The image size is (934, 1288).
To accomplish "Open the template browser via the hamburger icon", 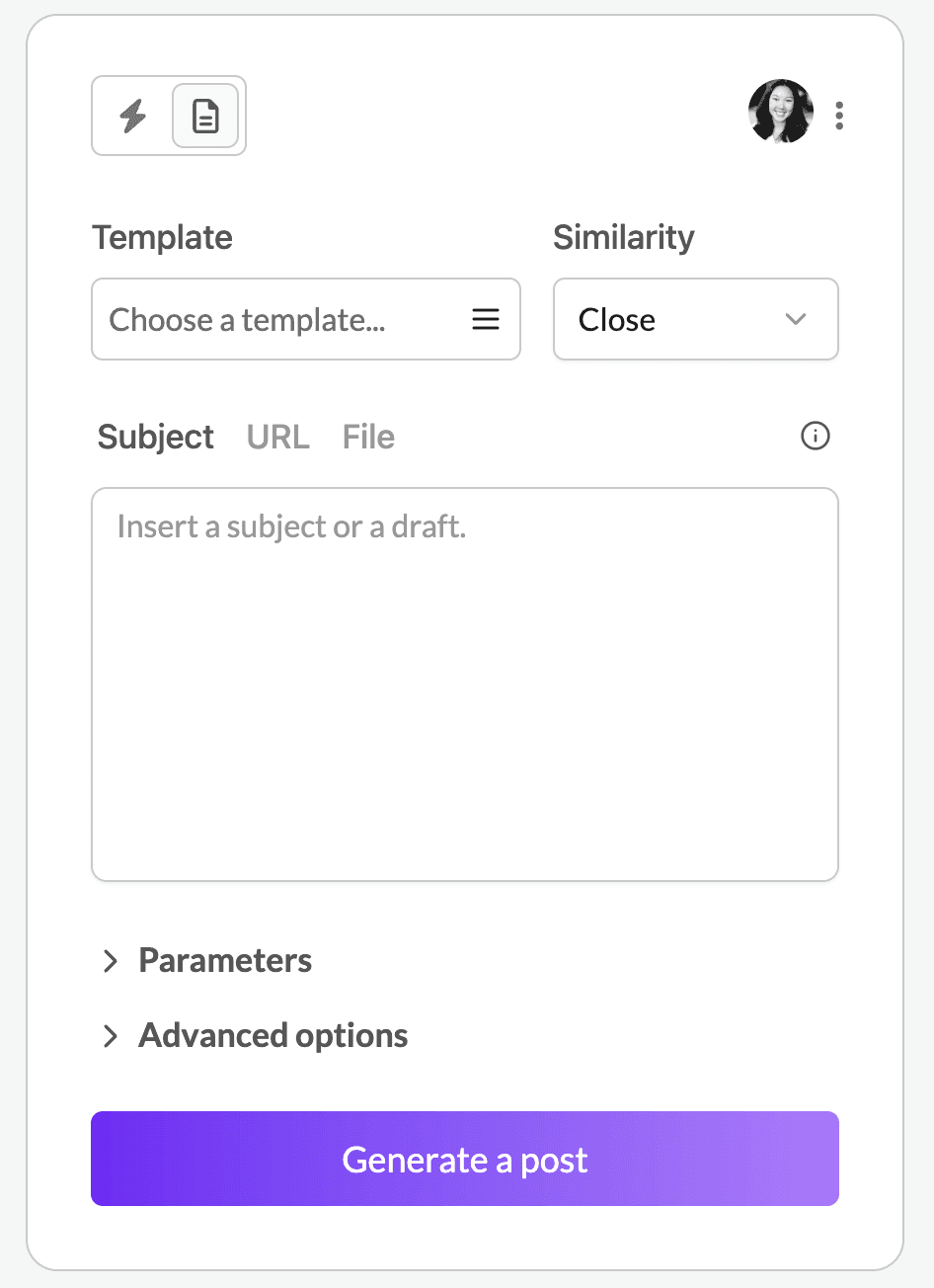I will (x=486, y=319).
